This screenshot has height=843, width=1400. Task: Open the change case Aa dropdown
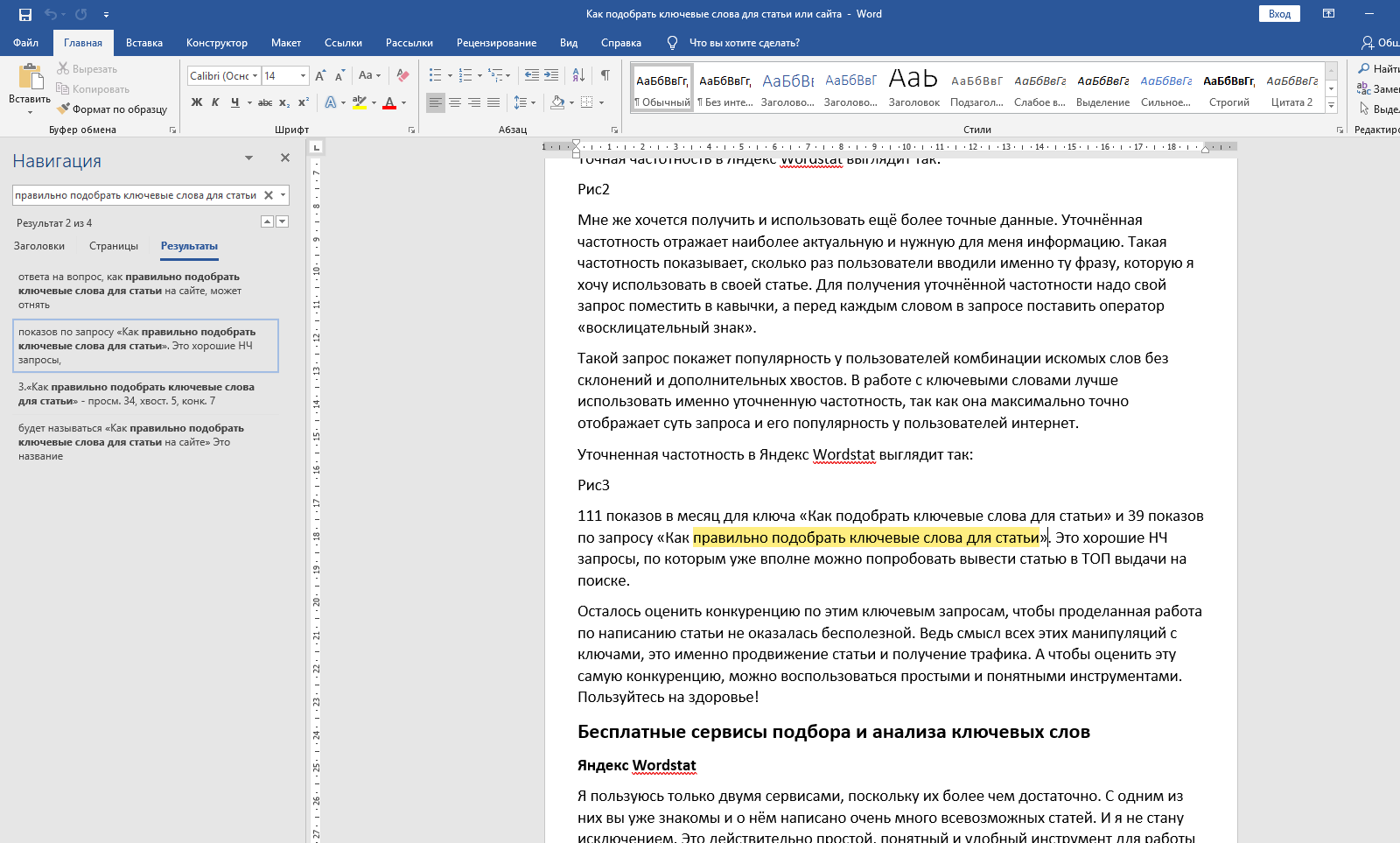[x=370, y=75]
